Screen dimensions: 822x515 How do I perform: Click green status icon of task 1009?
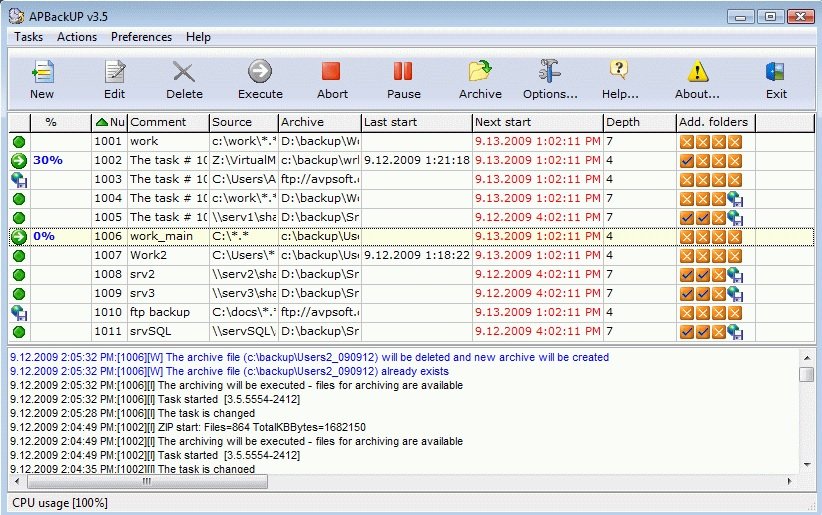(19, 294)
